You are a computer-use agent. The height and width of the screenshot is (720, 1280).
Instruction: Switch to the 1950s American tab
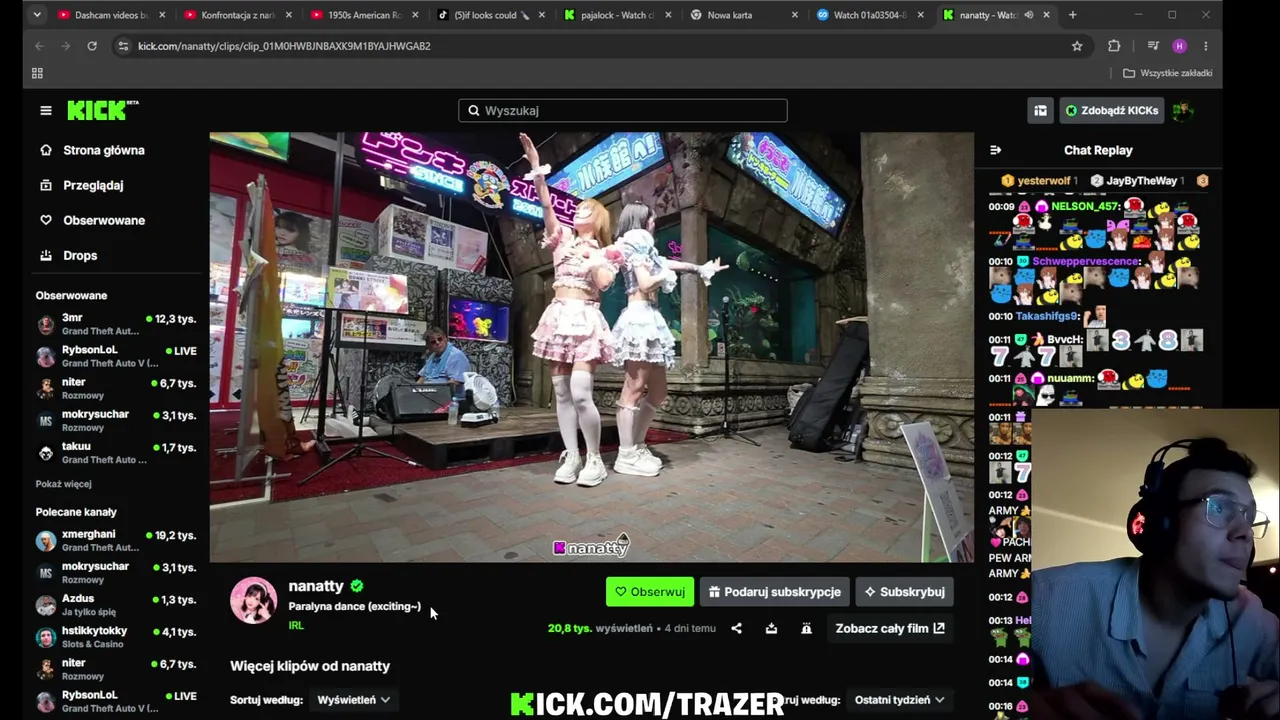(364, 15)
